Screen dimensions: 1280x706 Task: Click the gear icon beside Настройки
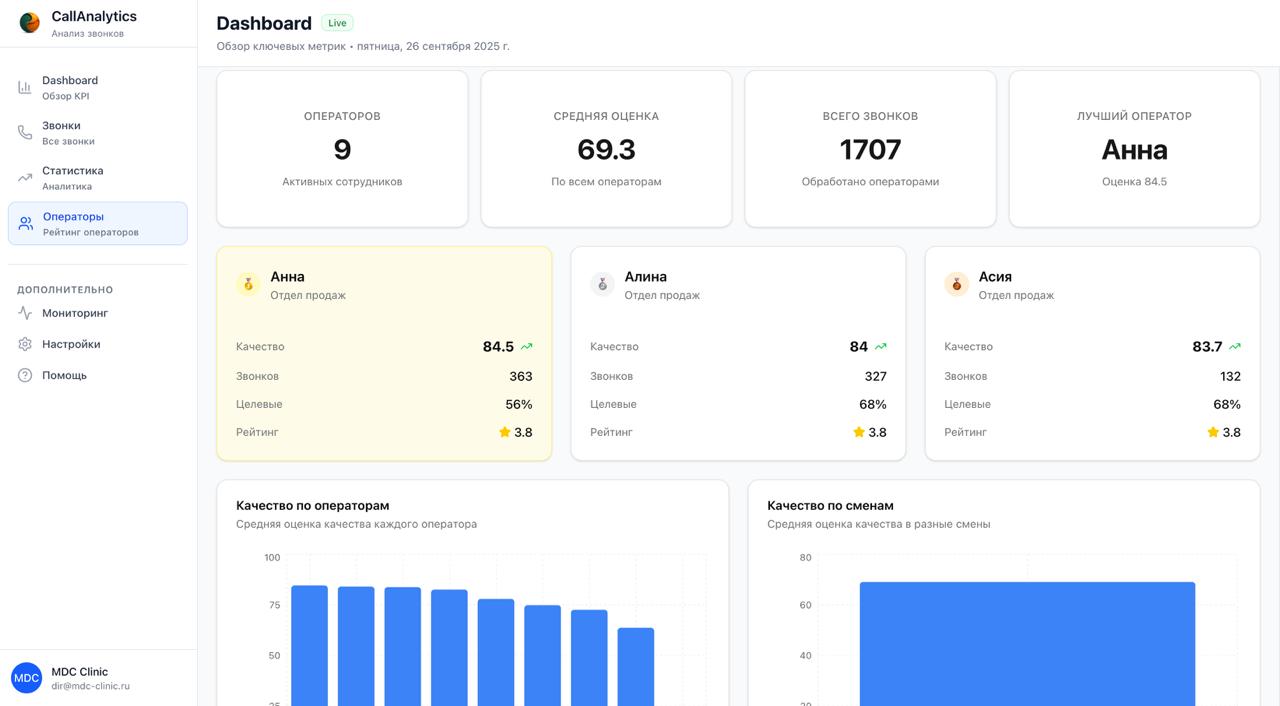click(25, 344)
